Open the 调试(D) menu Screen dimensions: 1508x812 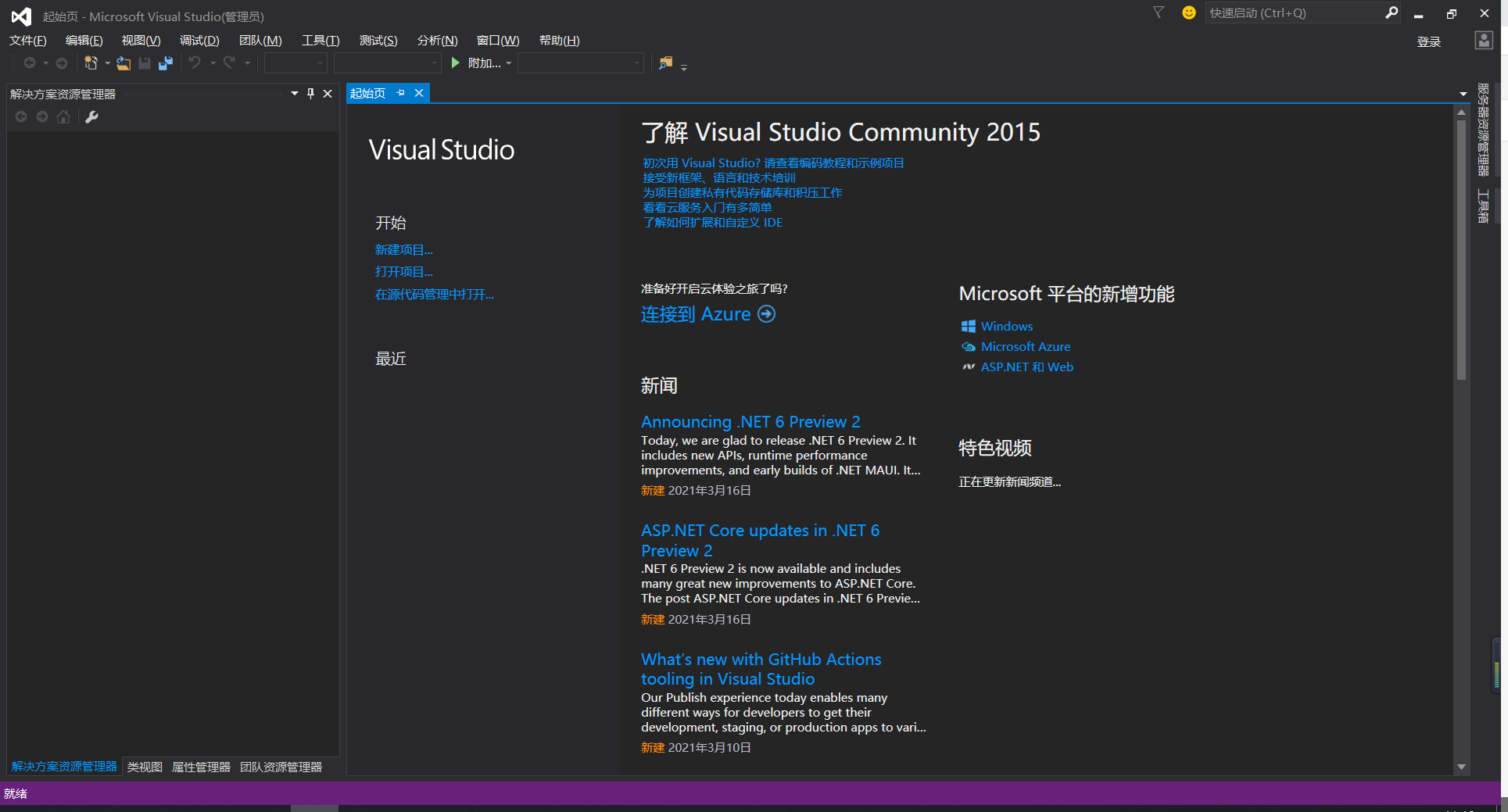point(199,40)
